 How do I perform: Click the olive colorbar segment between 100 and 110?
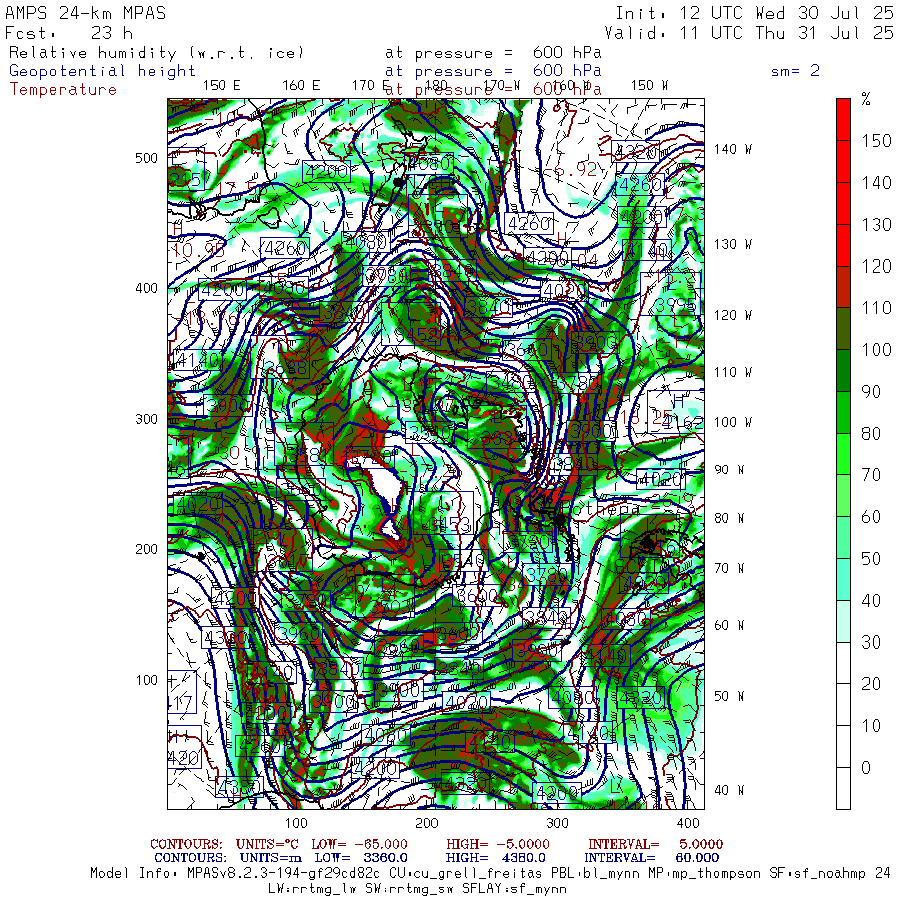(x=843, y=328)
